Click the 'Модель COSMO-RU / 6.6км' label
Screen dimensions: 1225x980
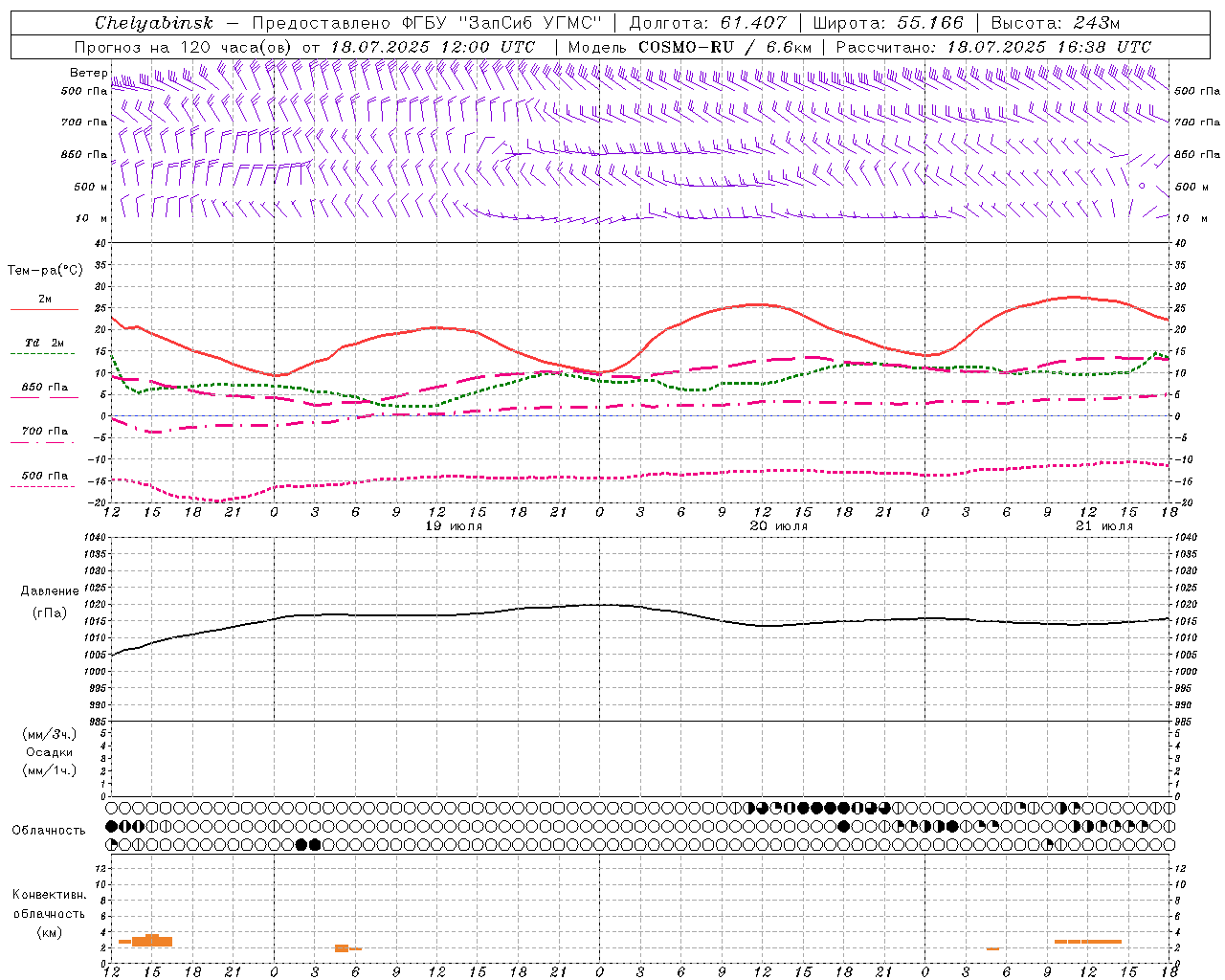pos(689,47)
